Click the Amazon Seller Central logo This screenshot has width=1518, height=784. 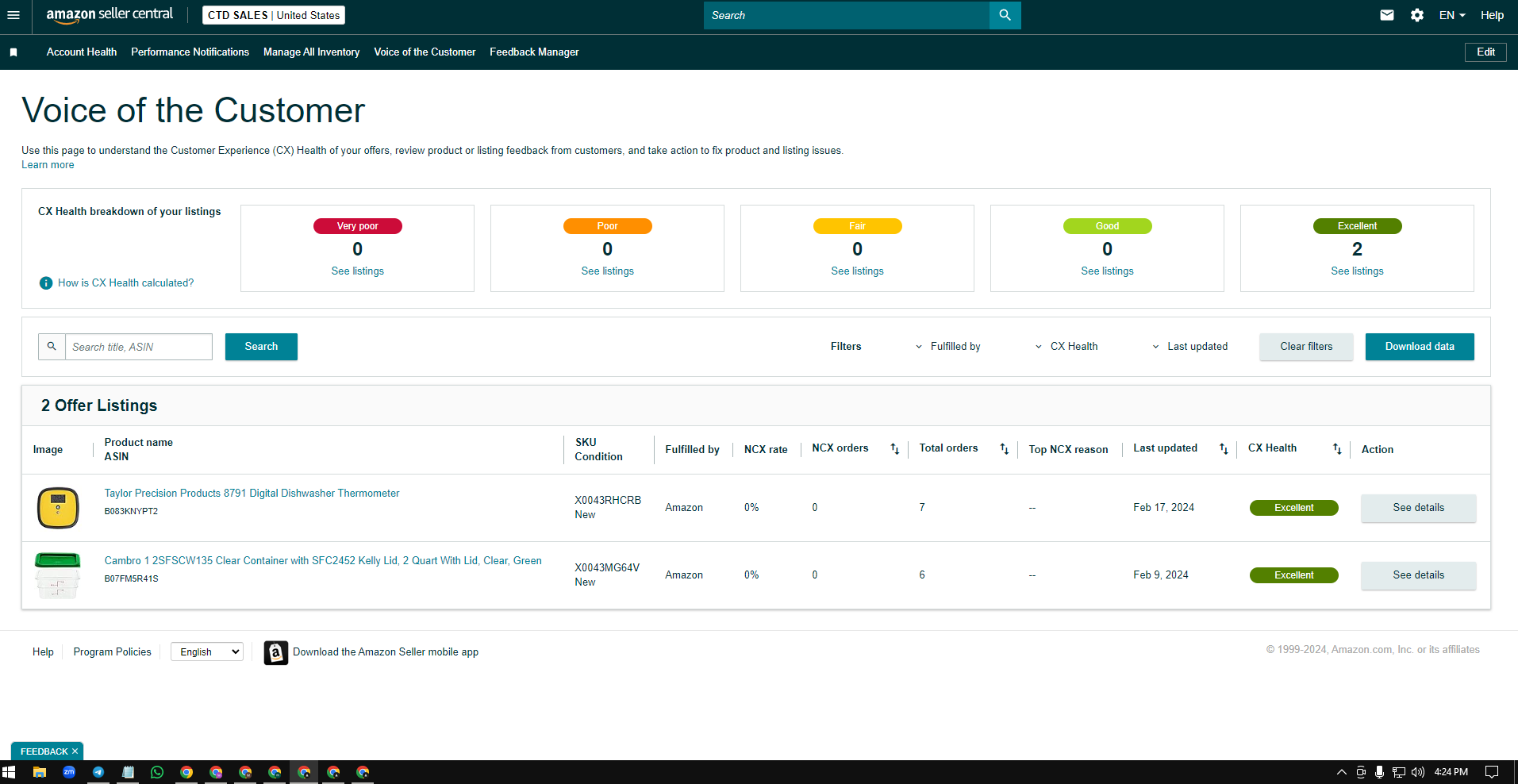[110, 15]
